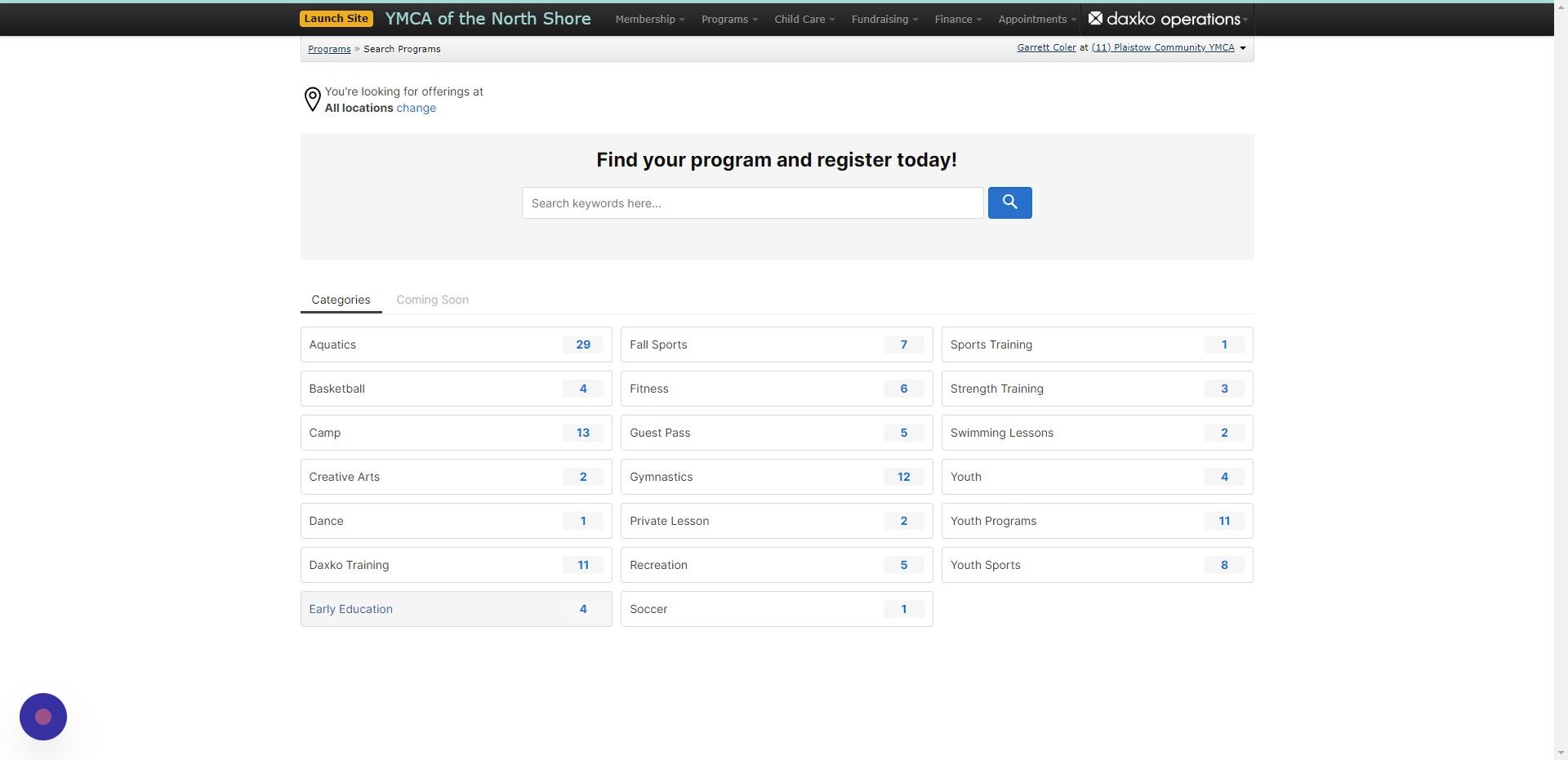Image resolution: width=1568 pixels, height=760 pixels.
Task: Open the Fundraising menu
Action: pyautogui.click(x=884, y=19)
